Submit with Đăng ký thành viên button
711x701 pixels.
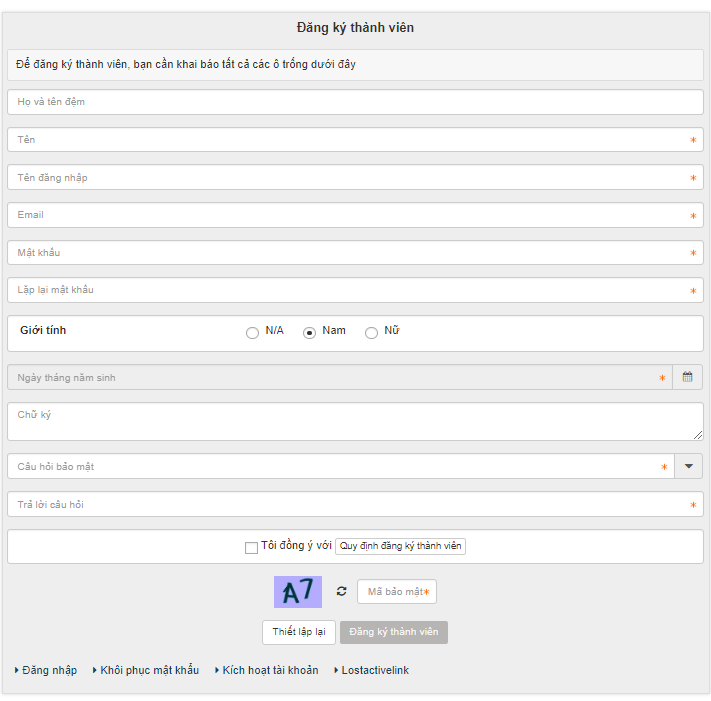[394, 632]
